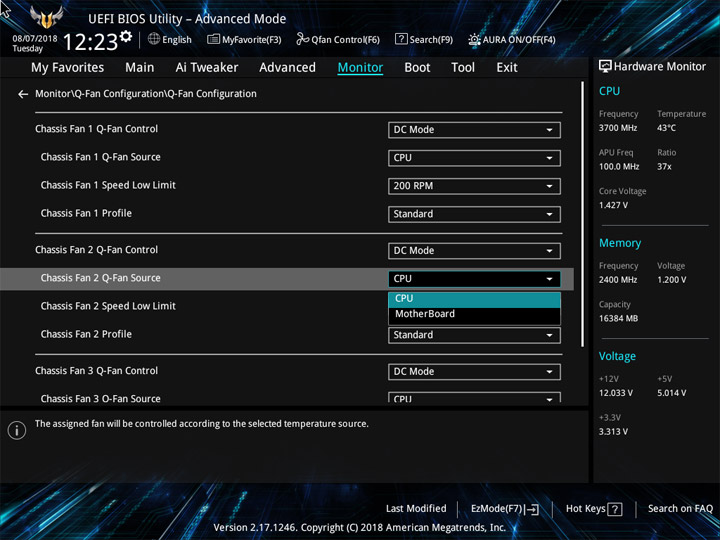The height and width of the screenshot is (540, 720).
Task: Click Last Modified button
Action: (416, 509)
